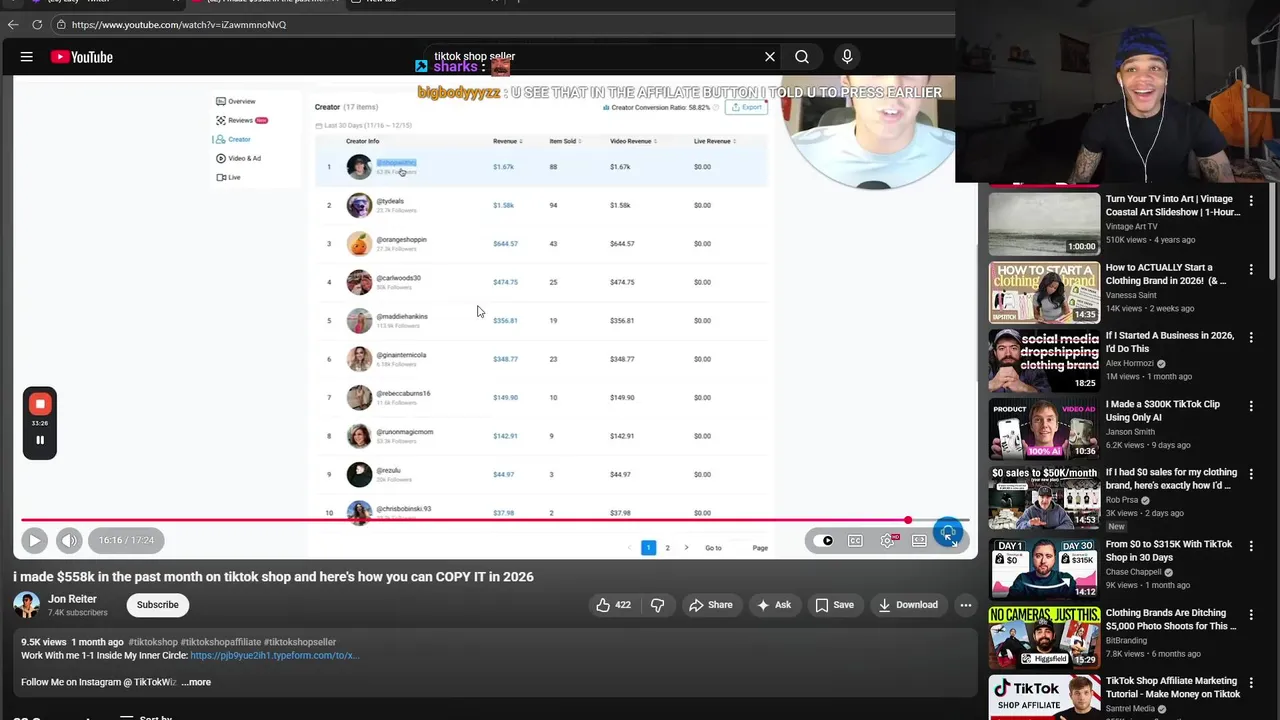Click the red scrubber handle on the timeline
1280x720 pixels.
[x=908, y=520]
